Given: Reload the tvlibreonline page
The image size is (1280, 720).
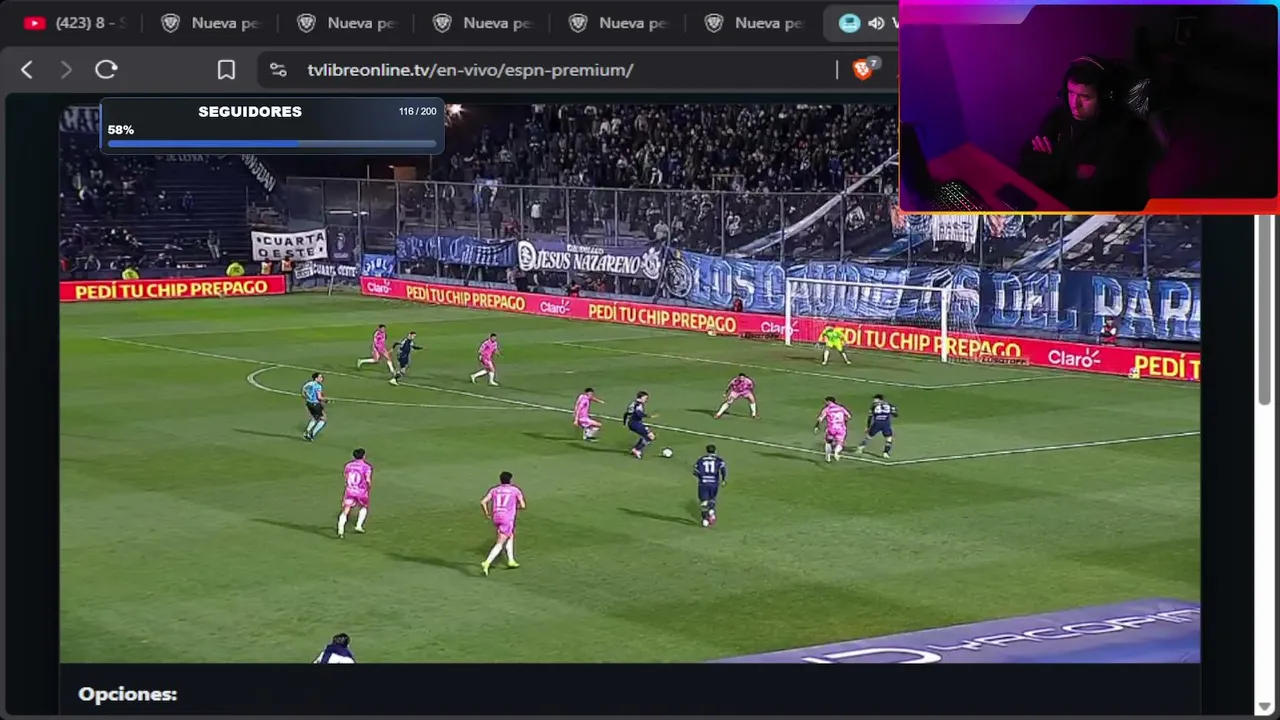Looking at the screenshot, I should 106,70.
